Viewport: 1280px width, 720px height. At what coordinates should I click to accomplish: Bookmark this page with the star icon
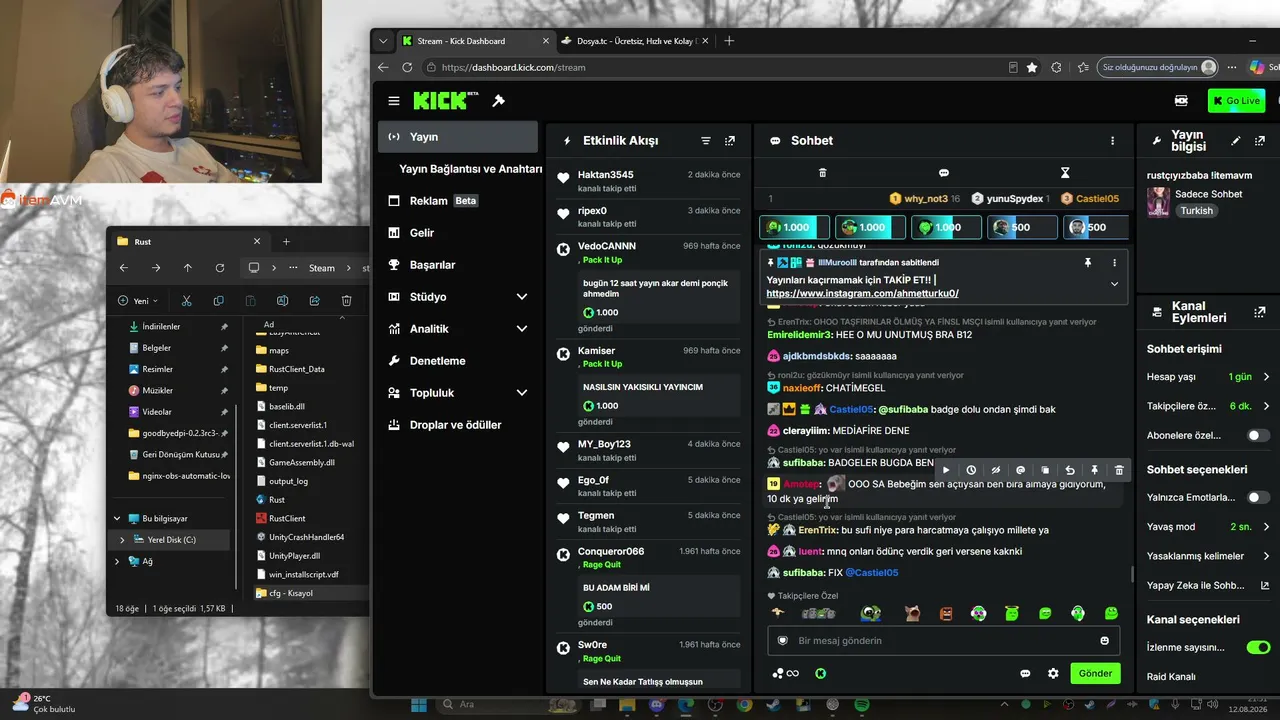pos(1032,67)
